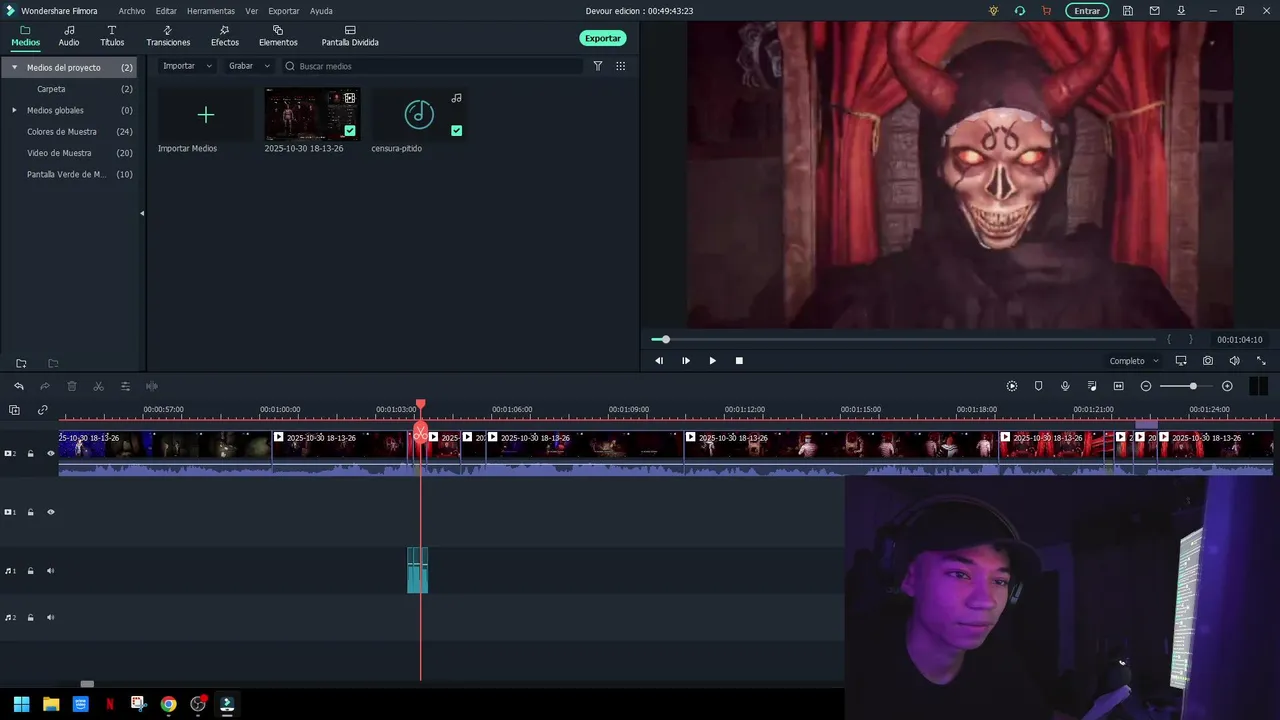Viewport: 1280px width, 720px height.
Task: Open the Grabar dropdown
Action: (x=249, y=66)
